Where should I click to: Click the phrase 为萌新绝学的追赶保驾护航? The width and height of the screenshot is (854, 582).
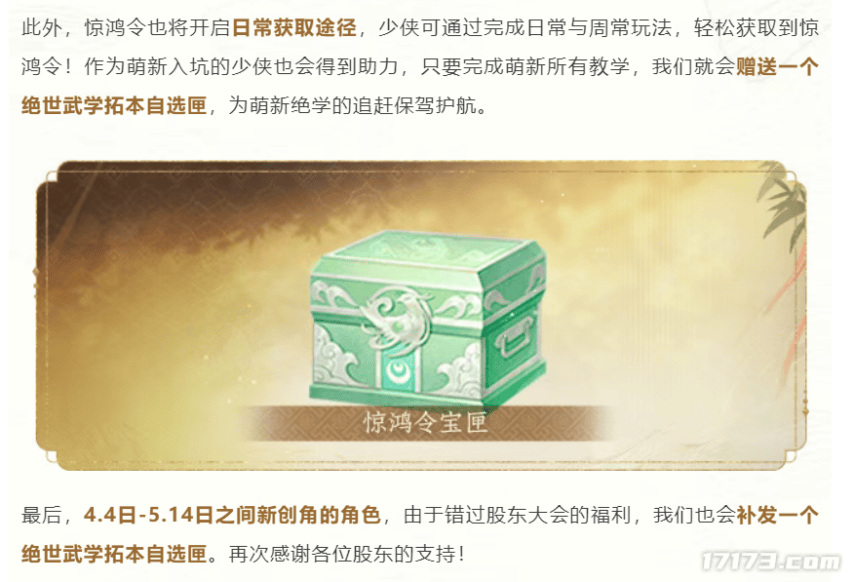(352, 106)
